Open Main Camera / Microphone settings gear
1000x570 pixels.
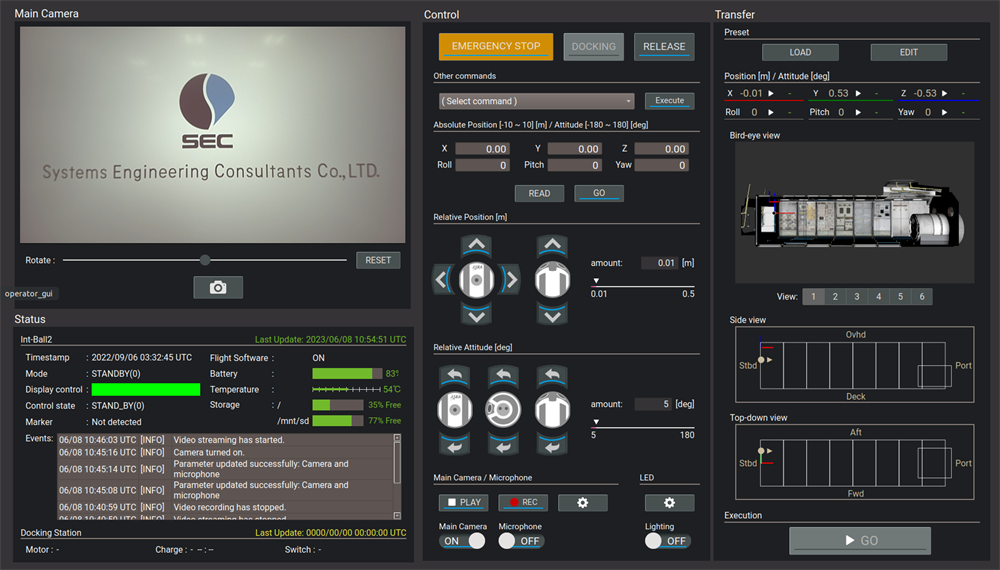click(582, 502)
